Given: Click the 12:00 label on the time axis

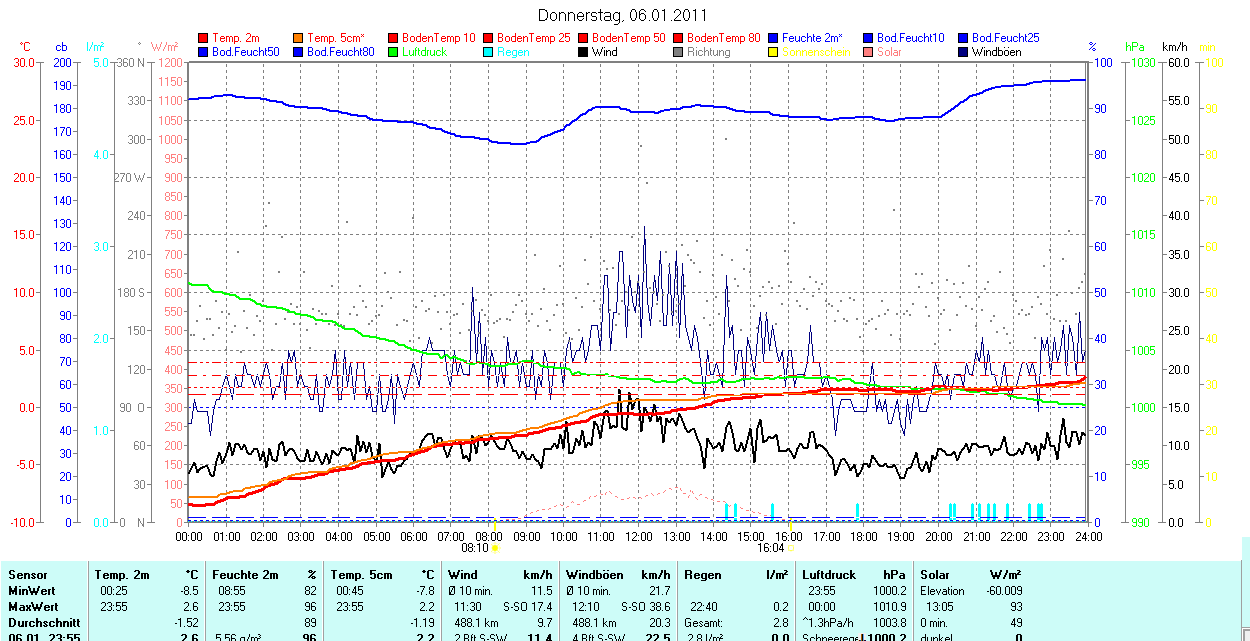Looking at the screenshot, I should (639, 536).
